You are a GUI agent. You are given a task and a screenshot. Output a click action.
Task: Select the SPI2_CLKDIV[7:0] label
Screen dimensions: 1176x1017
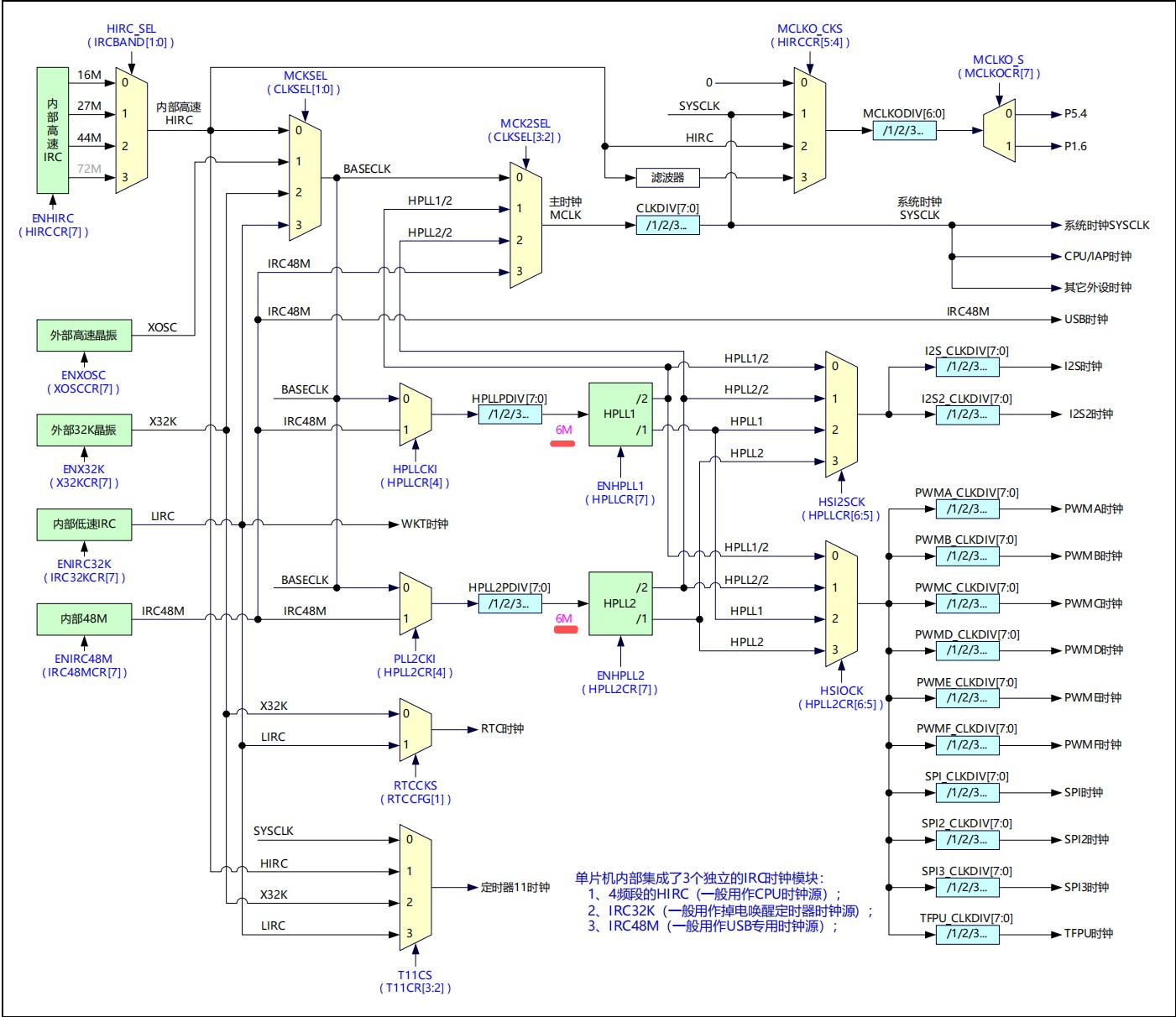click(967, 823)
